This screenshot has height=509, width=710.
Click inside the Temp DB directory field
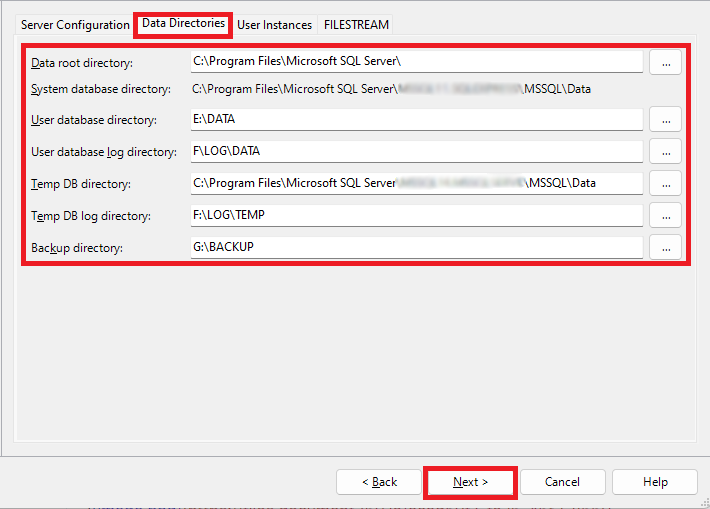(416, 183)
